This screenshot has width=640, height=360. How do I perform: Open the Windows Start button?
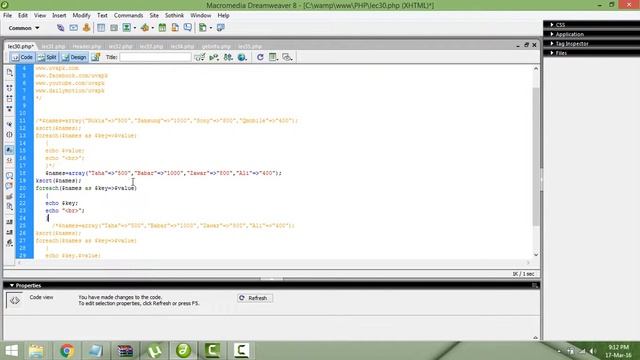(11, 351)
